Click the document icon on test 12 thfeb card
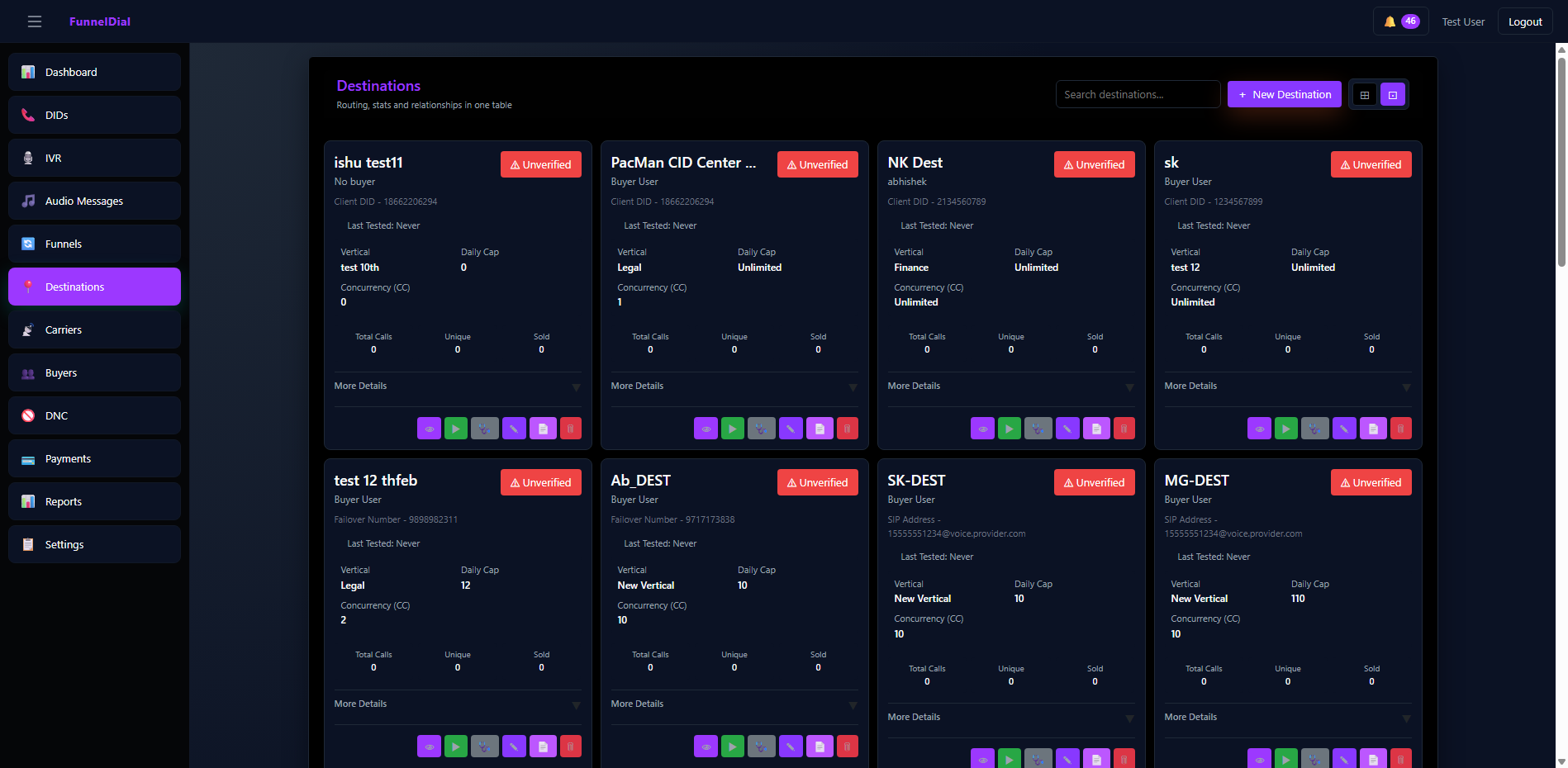 pos(543,747)
